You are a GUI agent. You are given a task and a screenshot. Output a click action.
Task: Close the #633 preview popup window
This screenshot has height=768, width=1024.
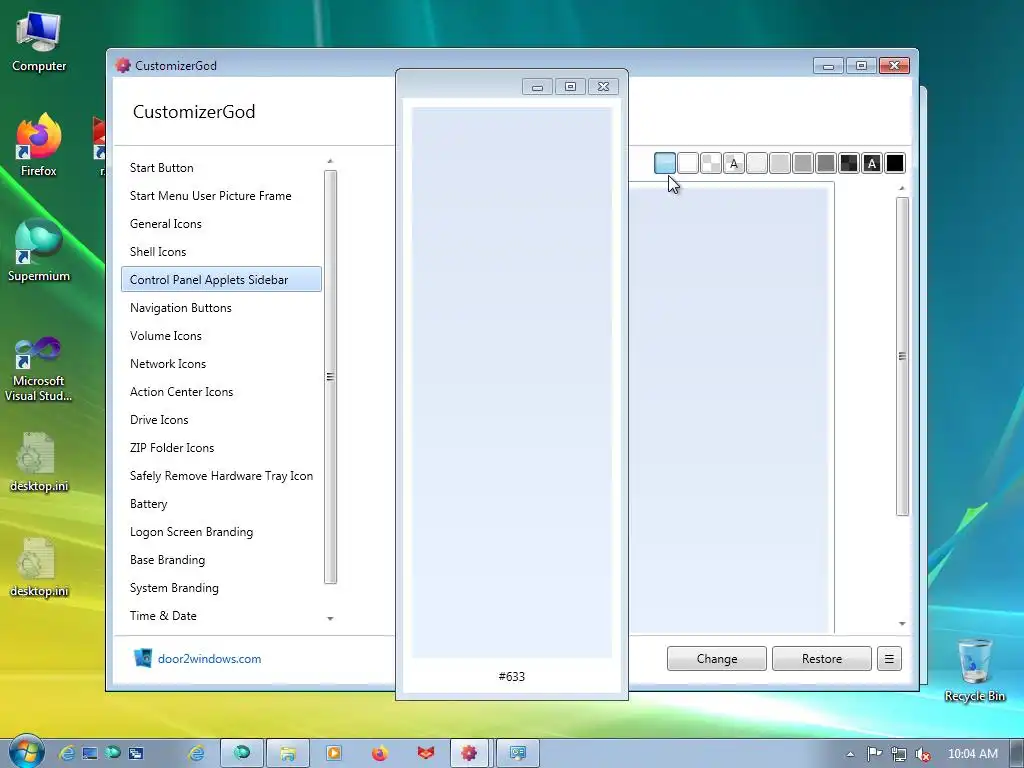pos(603,86)
